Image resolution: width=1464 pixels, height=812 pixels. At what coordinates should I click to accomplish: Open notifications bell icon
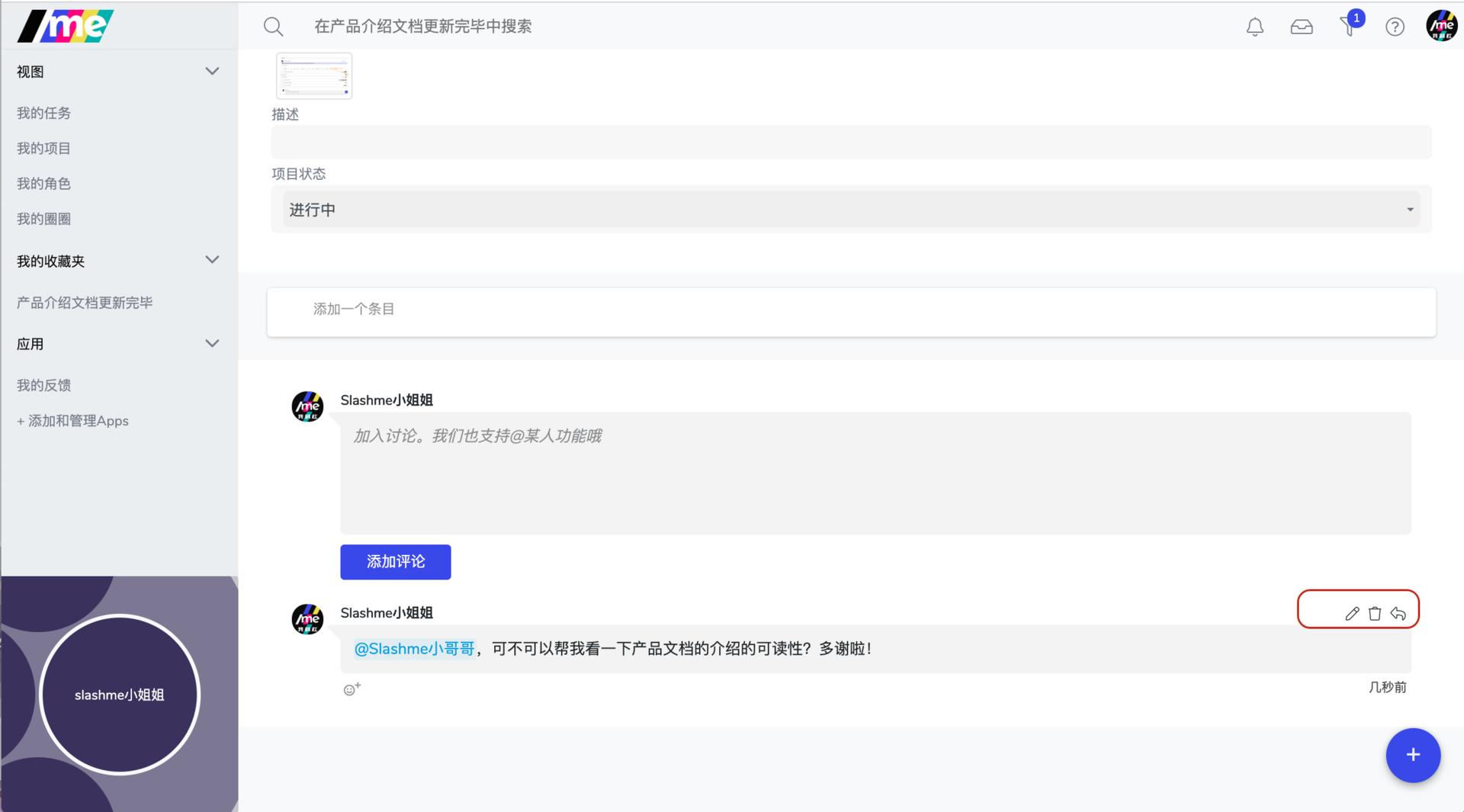(x=1254, y=27)
